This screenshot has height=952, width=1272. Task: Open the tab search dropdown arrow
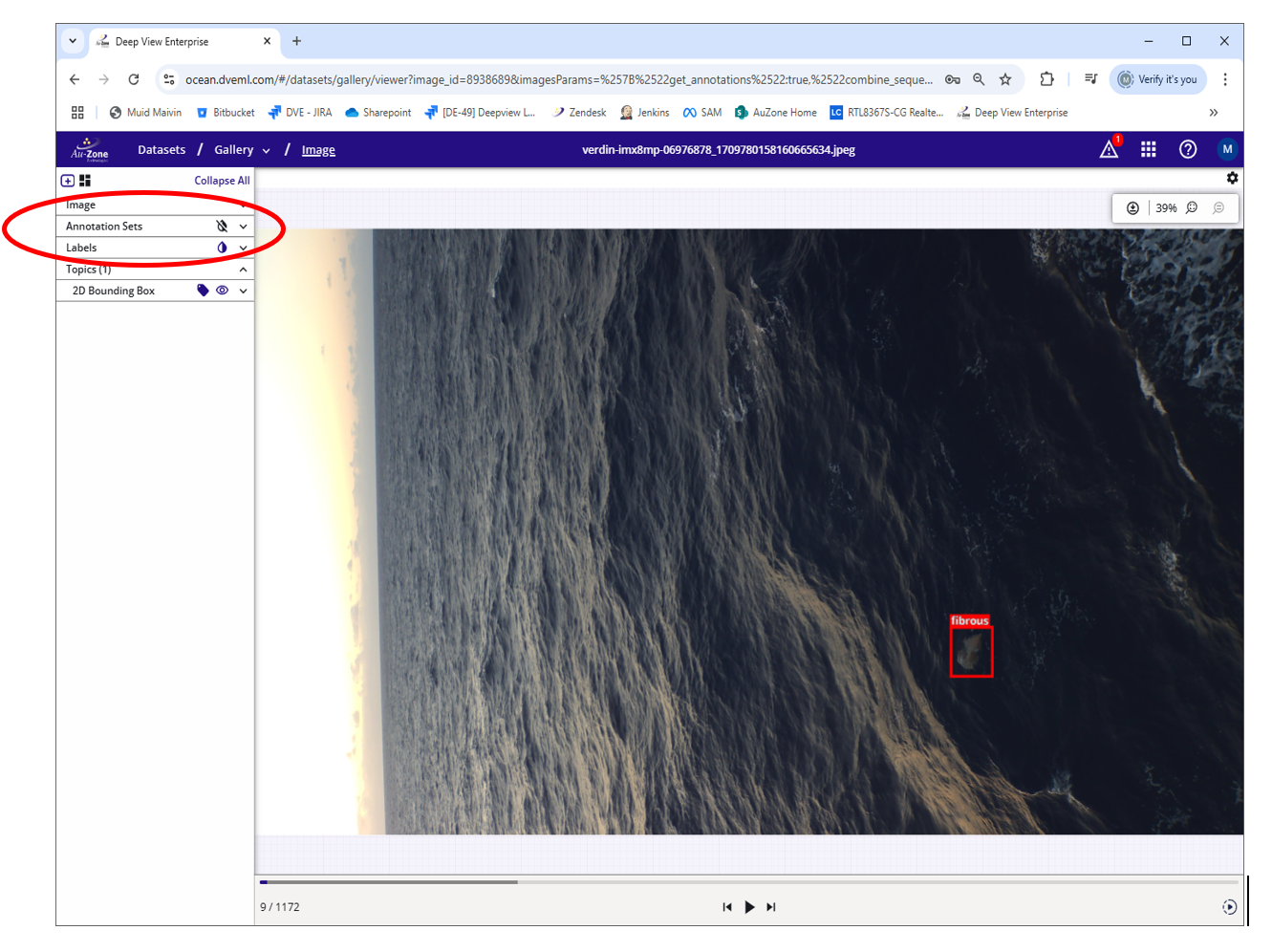click(x=73, y=41)
